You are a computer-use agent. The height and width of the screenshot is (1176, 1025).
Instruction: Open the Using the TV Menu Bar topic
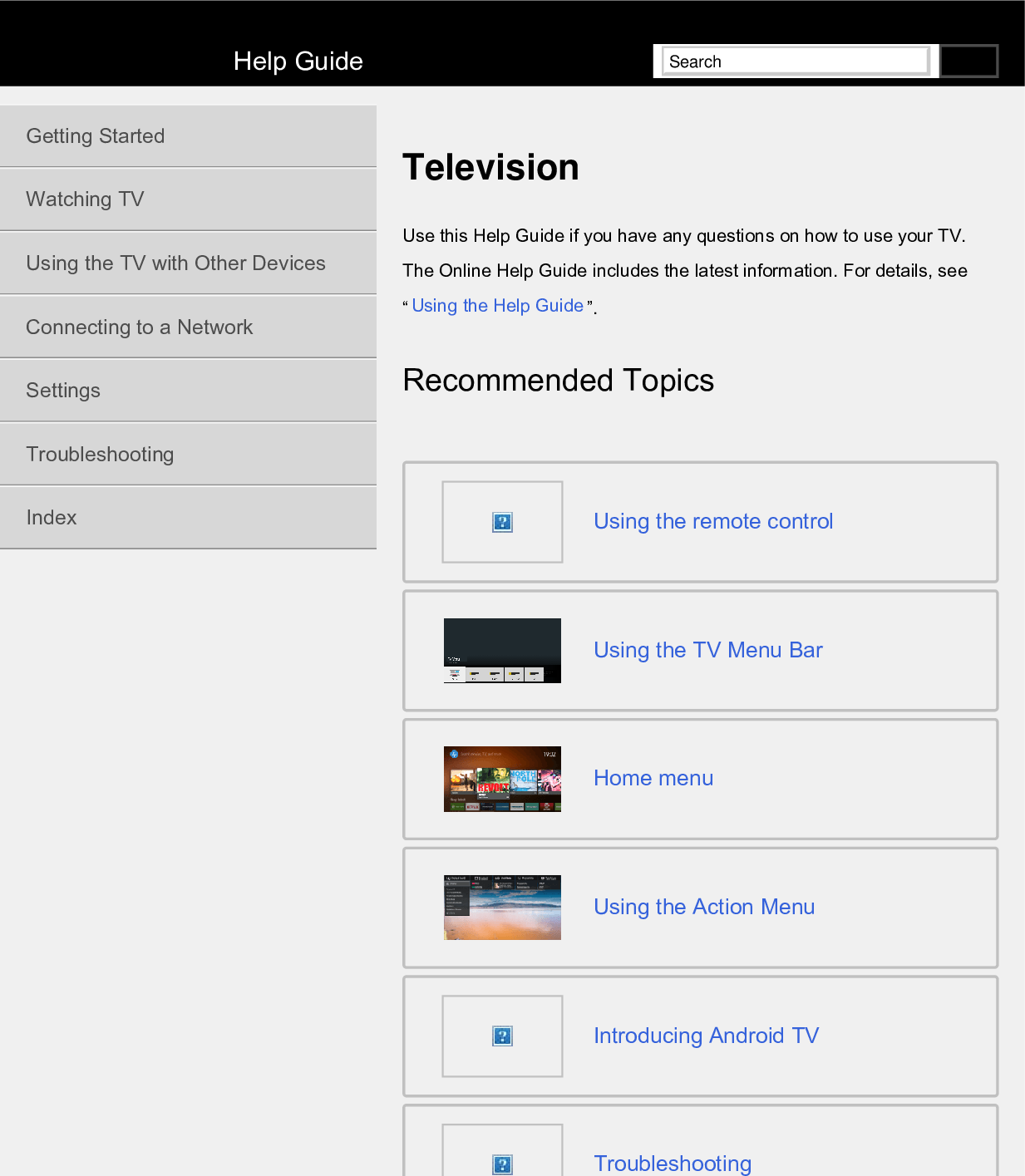pyautogui.click(x=707, y=650)
